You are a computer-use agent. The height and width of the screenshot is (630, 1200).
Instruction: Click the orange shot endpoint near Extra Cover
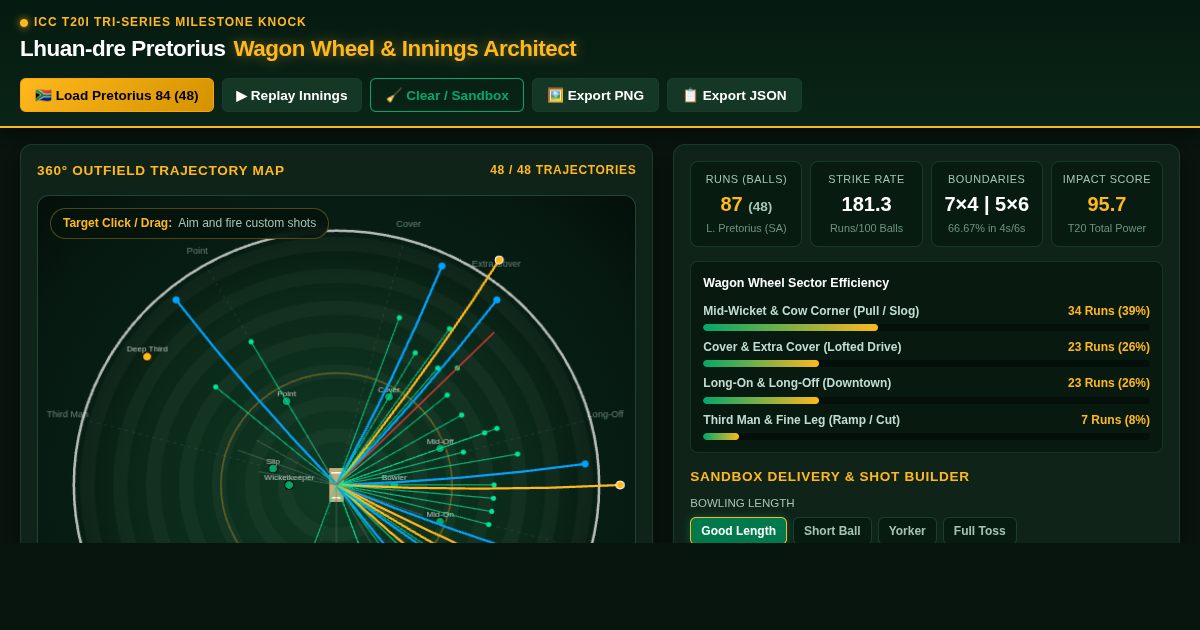pos(499,260)
